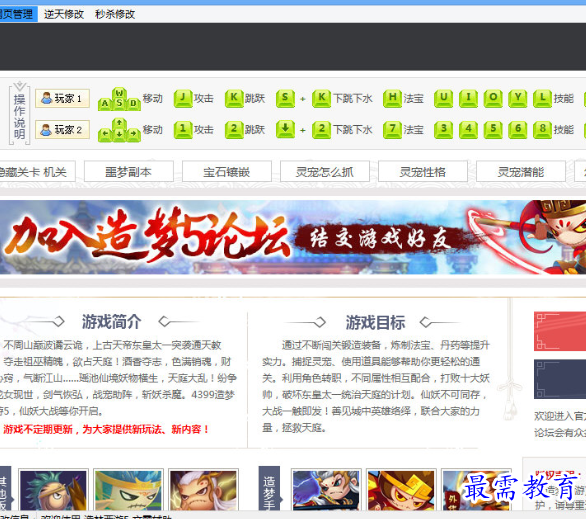The height and width of the screenshot is (519, 586).
Task: Click the 6 skill key icon
Action: point(518,130)
